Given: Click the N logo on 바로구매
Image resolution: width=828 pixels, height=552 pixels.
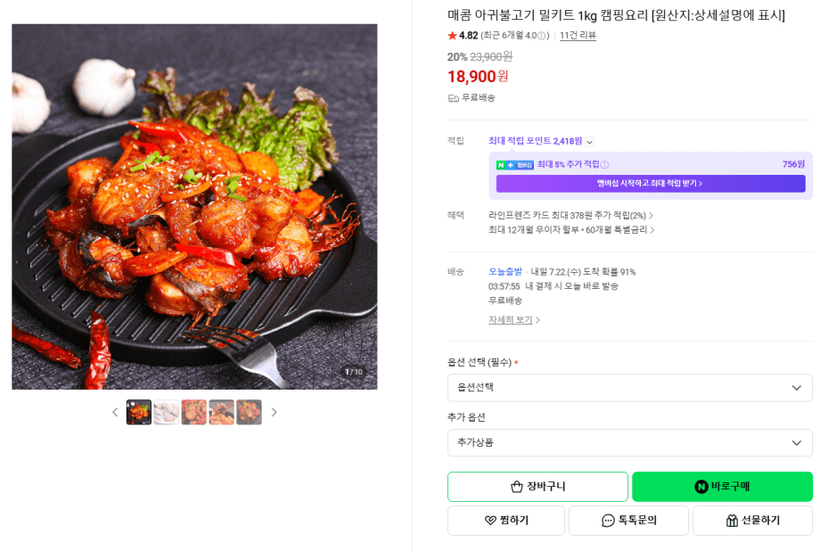Looking at the screenshot, I should coord(701,486).
